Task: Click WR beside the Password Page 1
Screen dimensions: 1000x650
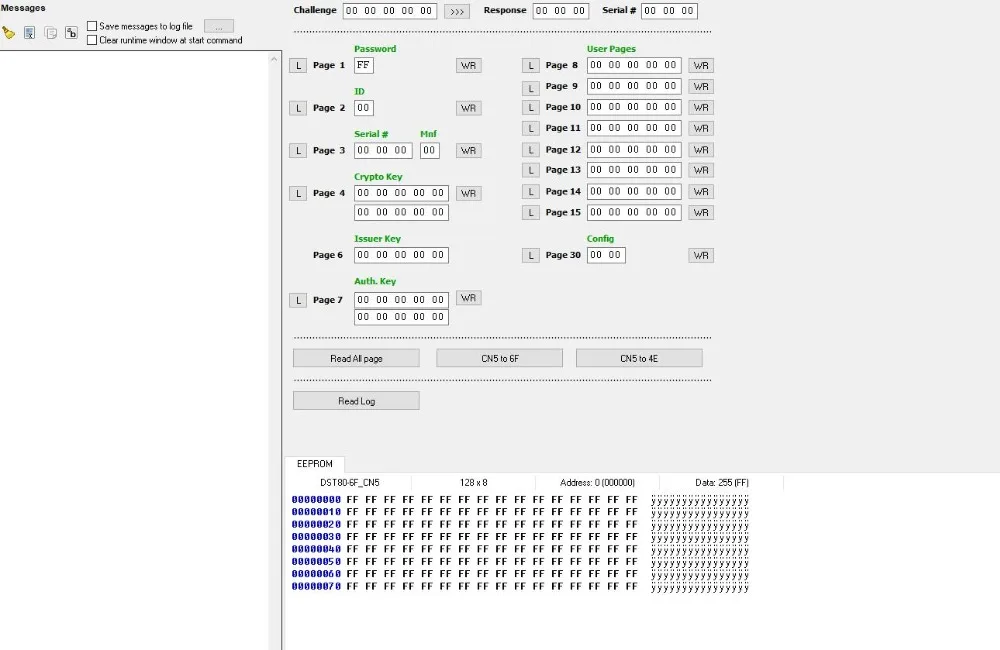Action: [x=467, y=65]
